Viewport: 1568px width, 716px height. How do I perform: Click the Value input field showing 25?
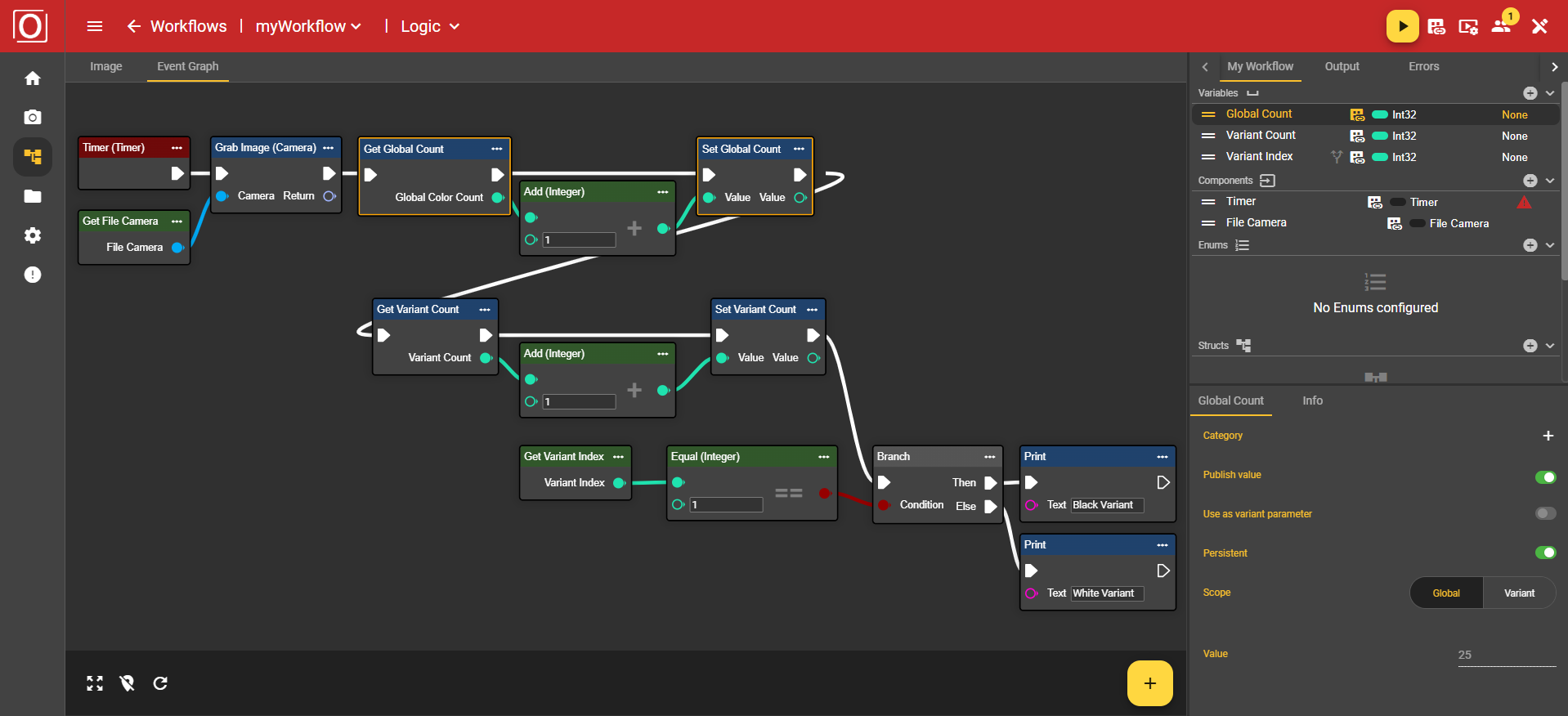tap(1506, 655)
